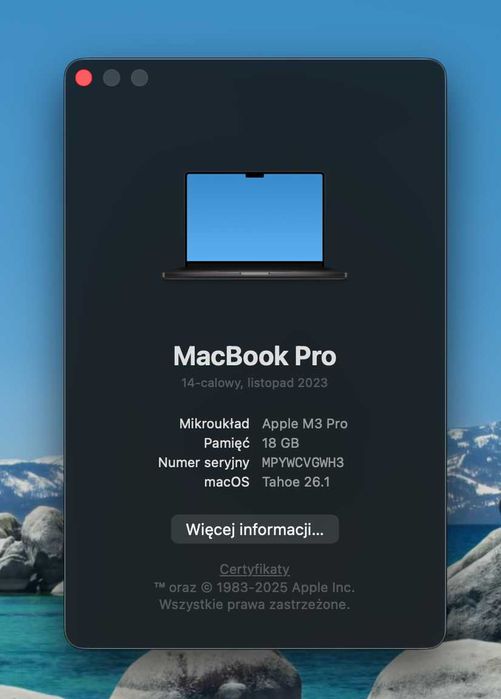This screenshot has width=501, height=699.
Task: Open the Certyfikaty link
Action: click(x=255, y=569)
